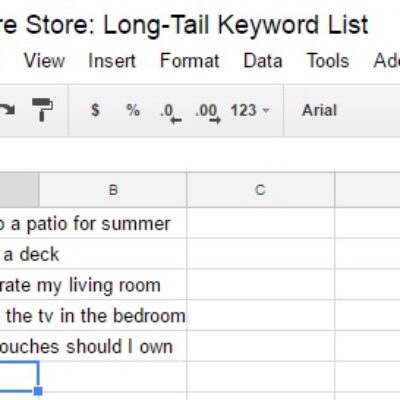400x400 pixels.
Task: Open the View menu
Action: [44, 61]
